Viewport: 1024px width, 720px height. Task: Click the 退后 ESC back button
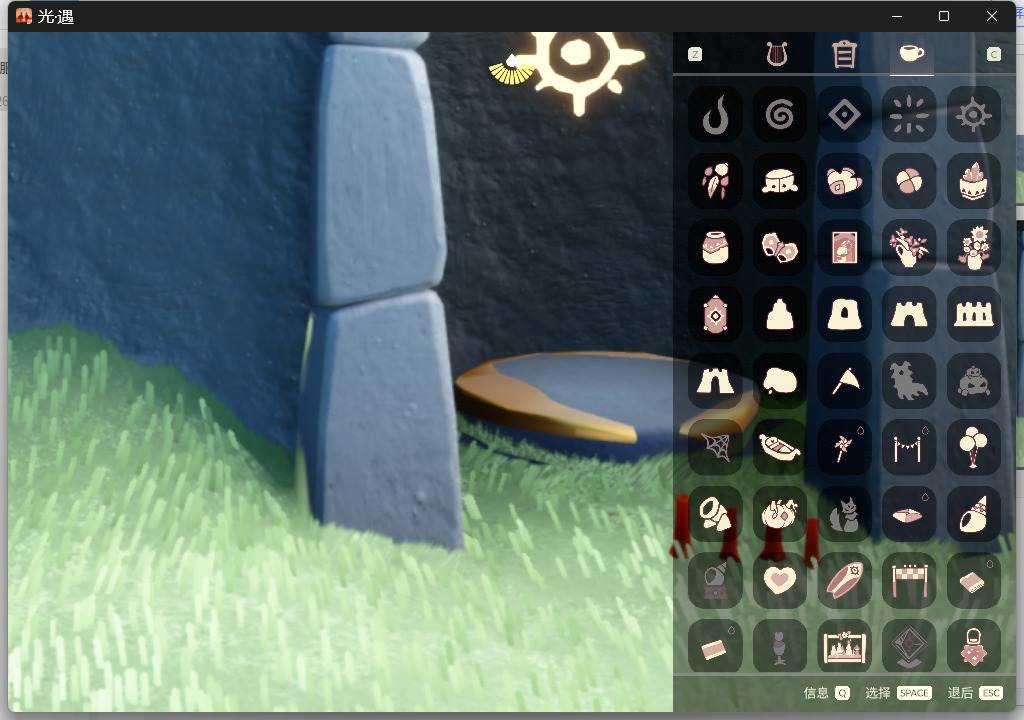coord(975,693)
